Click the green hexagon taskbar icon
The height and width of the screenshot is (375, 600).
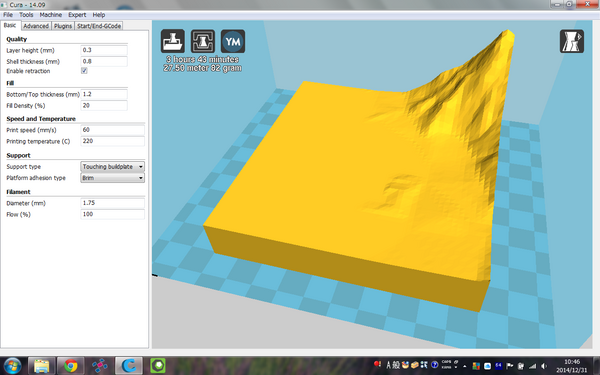click(x=158, y=366)
